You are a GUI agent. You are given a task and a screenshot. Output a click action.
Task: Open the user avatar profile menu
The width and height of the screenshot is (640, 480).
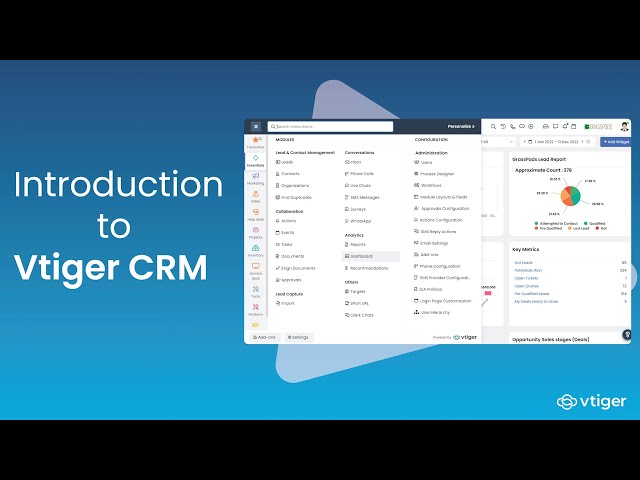(x=624, y=127)
